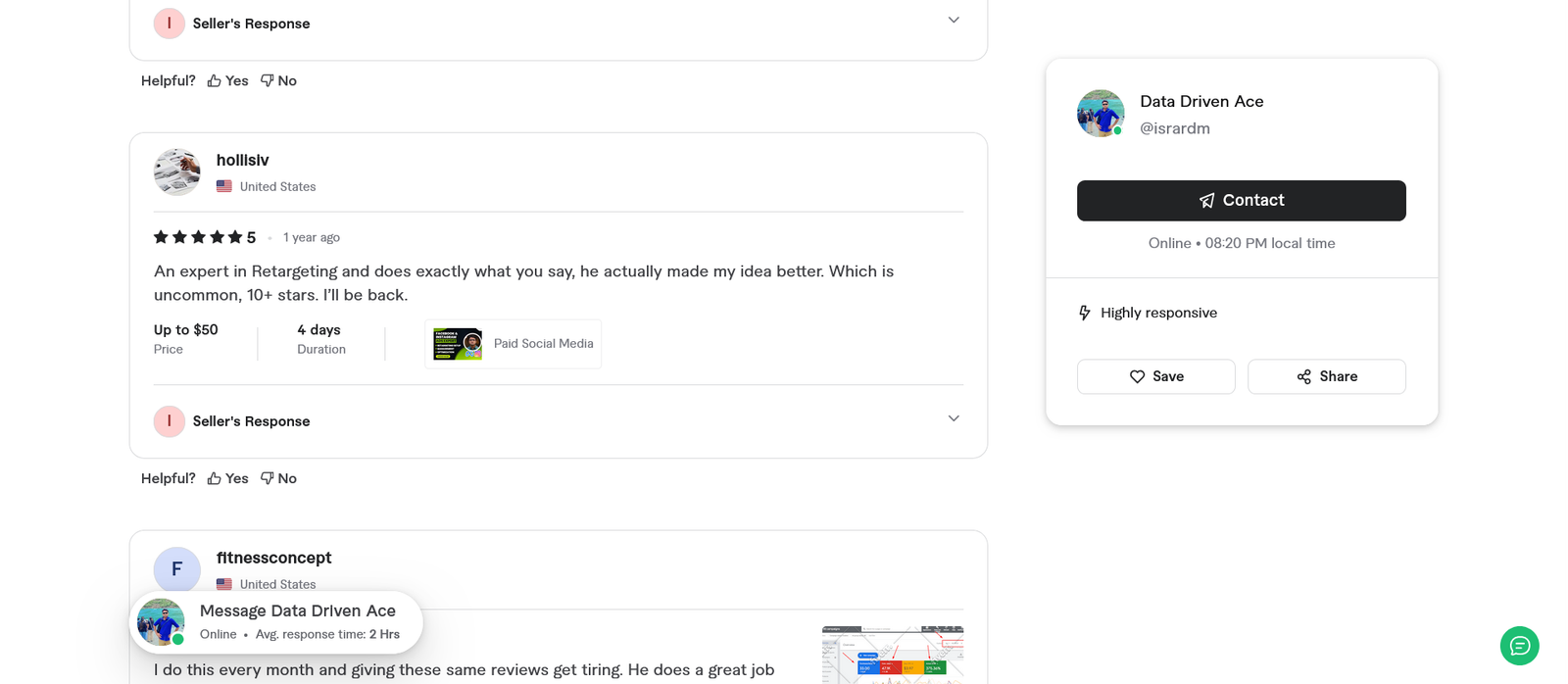
Task: Open the Paid Social Media gig thumbnail
Action: pos(458,344)
